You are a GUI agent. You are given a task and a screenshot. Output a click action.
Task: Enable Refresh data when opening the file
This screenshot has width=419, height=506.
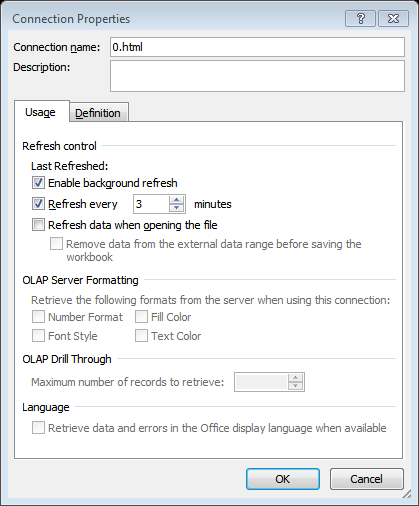click(38, 225)
